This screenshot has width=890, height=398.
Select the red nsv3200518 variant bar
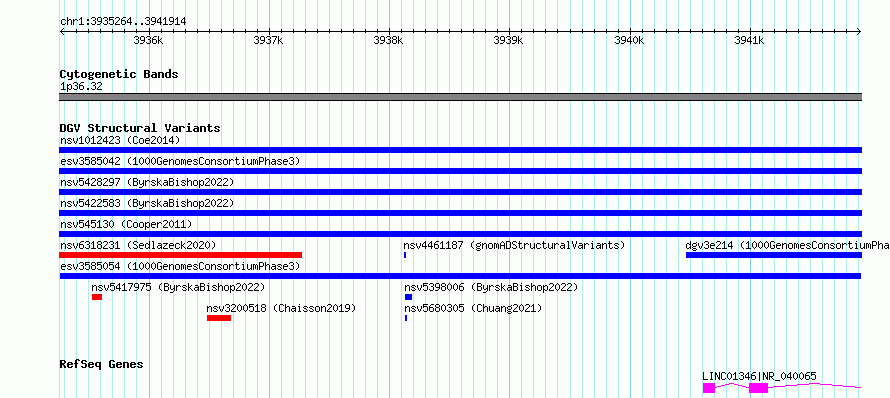click(x=219, y=318)
